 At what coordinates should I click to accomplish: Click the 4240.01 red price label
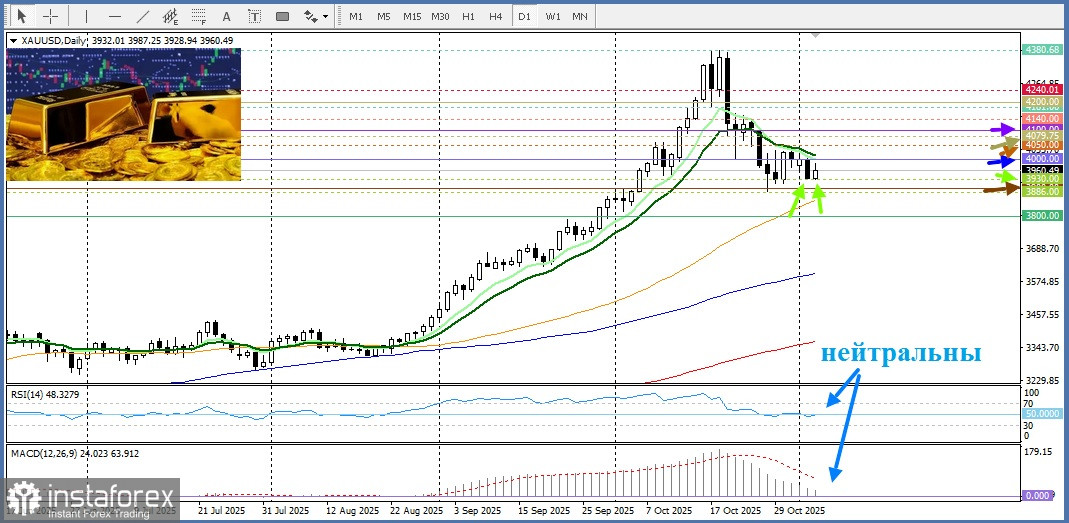click(x=1041, y=90)
